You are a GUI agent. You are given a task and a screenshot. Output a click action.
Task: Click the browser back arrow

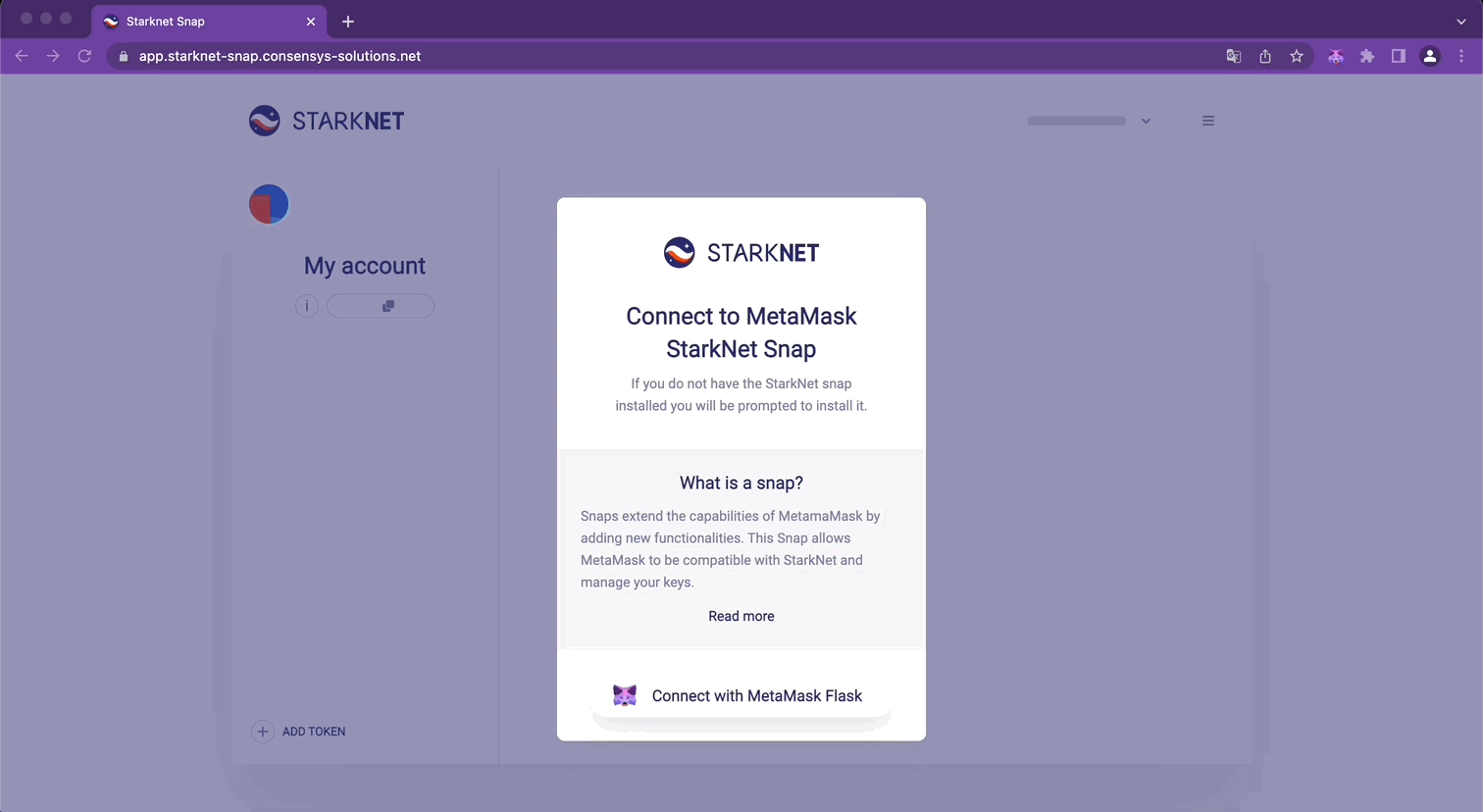click(x=22, y=56)
